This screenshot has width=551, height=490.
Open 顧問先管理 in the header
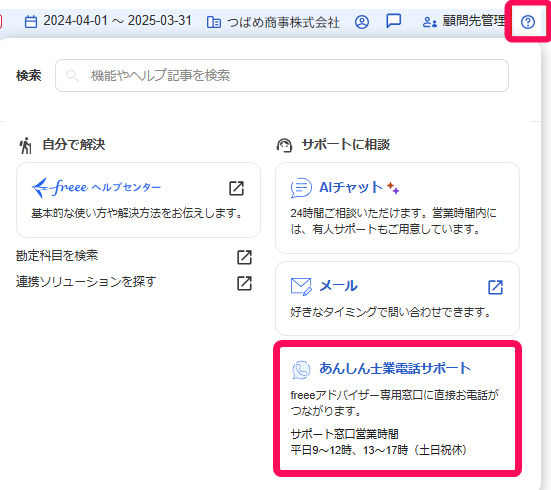click(464, 21)
